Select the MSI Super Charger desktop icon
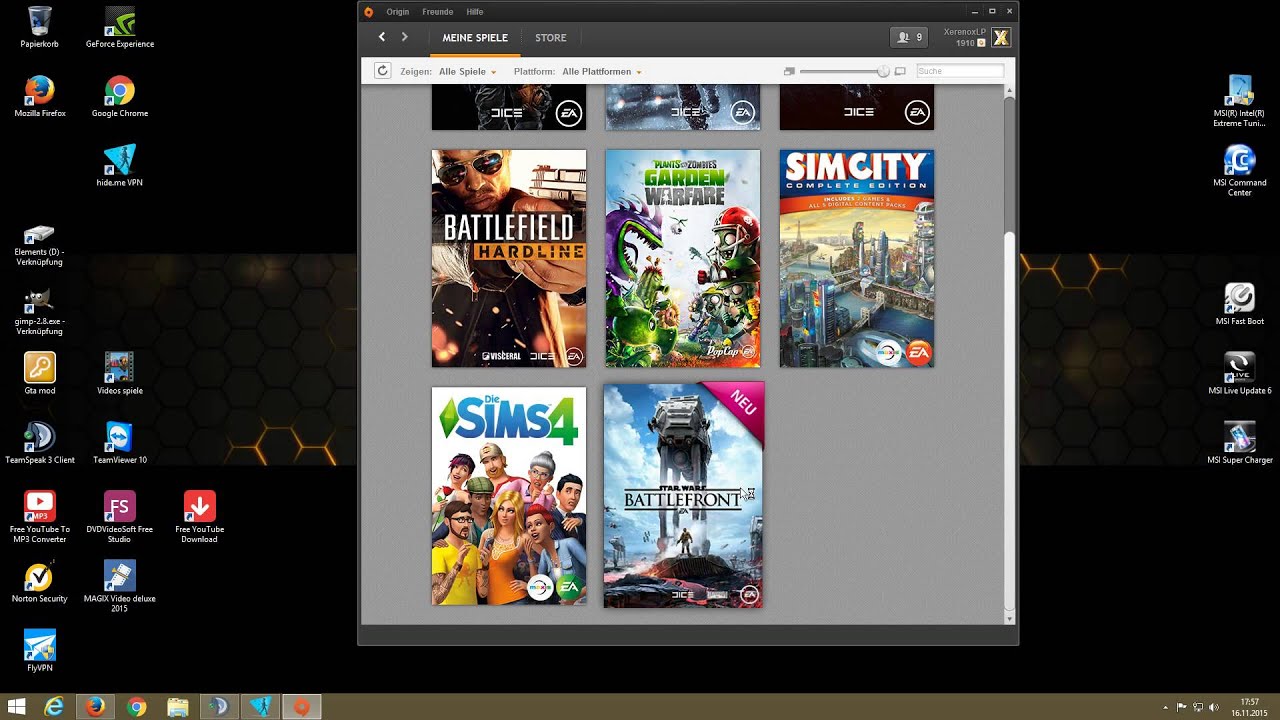The image size is (1280, 720). 1240,442
